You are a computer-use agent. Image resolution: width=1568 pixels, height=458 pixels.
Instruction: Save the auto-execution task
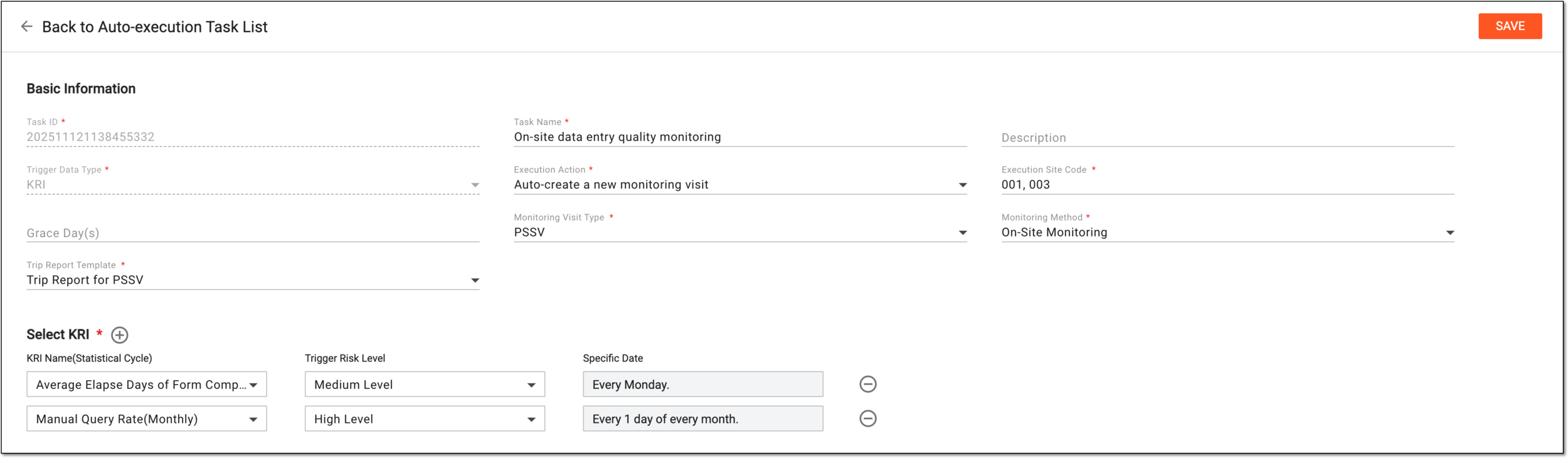(1510, 26)
